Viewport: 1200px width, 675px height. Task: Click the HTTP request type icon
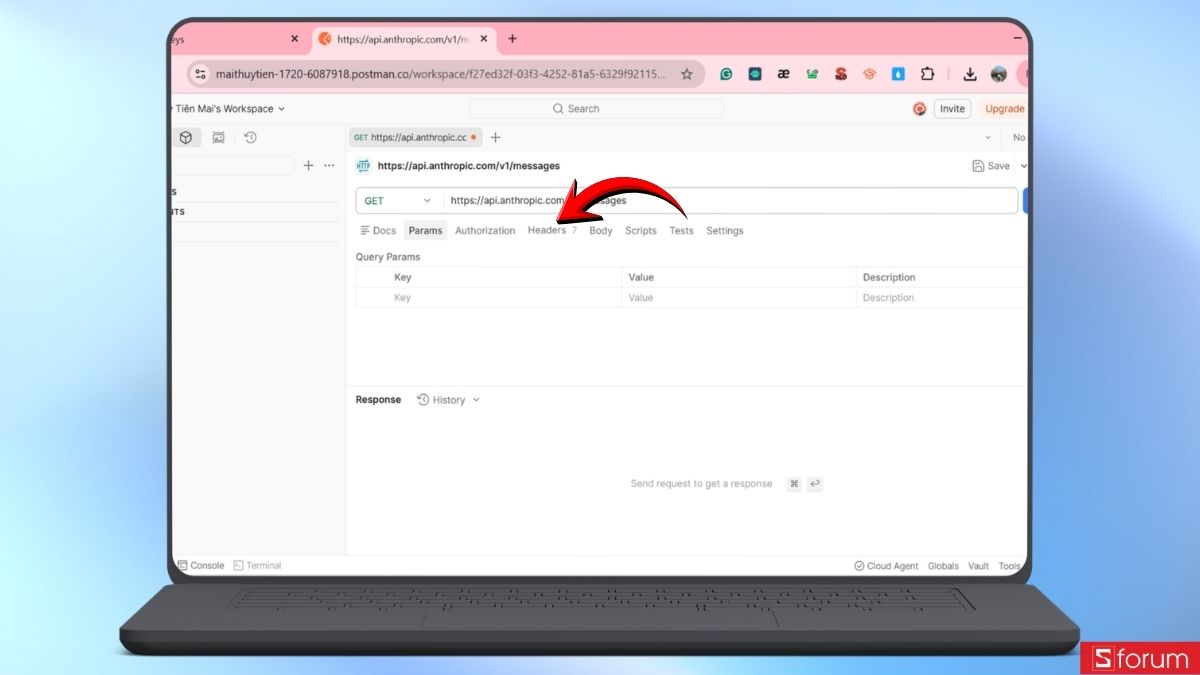pyautogui.click(x=363, y=166)
